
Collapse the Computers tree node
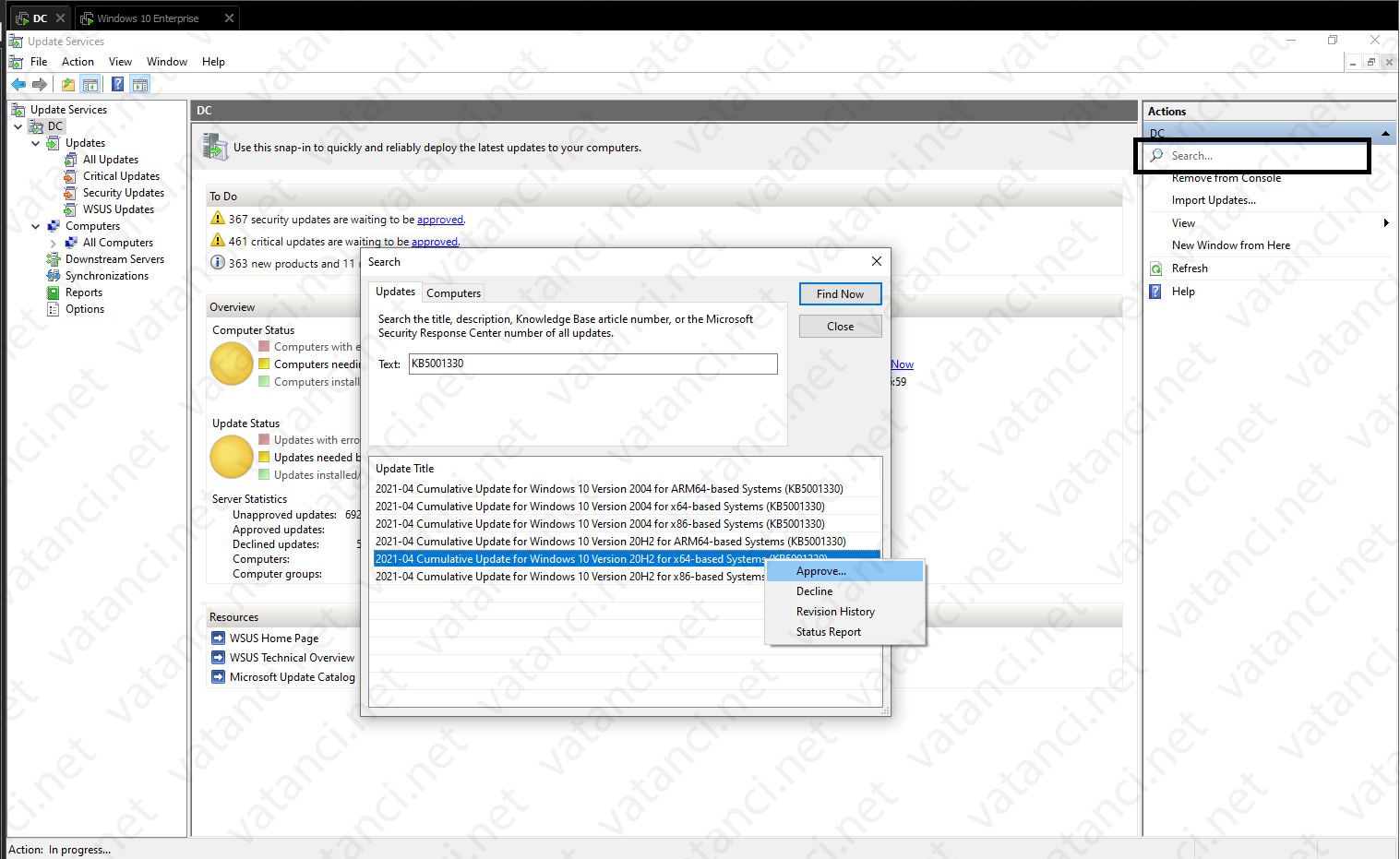tap(36, 226)
